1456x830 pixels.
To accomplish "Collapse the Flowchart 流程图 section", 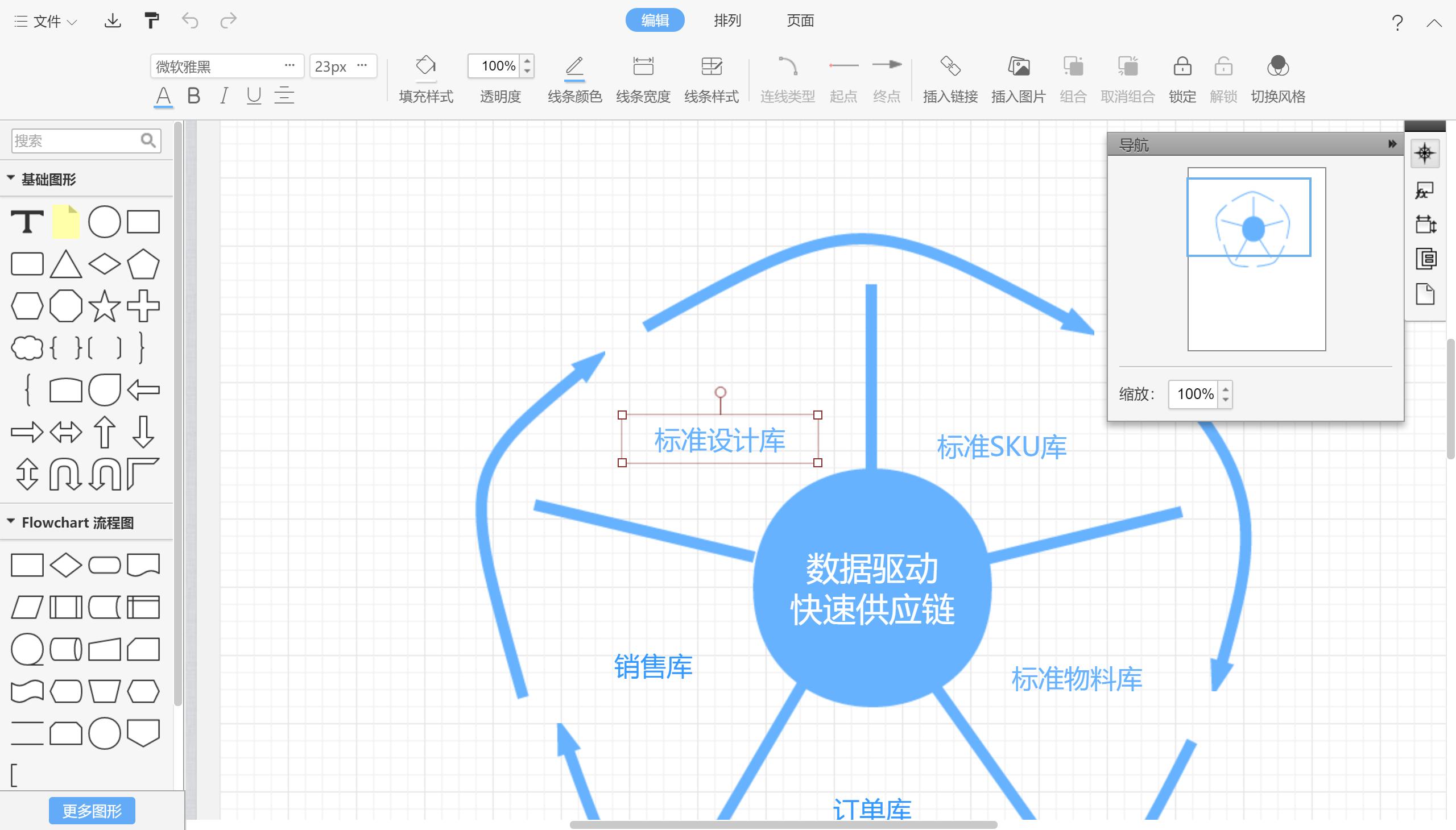I will point(11,522).
